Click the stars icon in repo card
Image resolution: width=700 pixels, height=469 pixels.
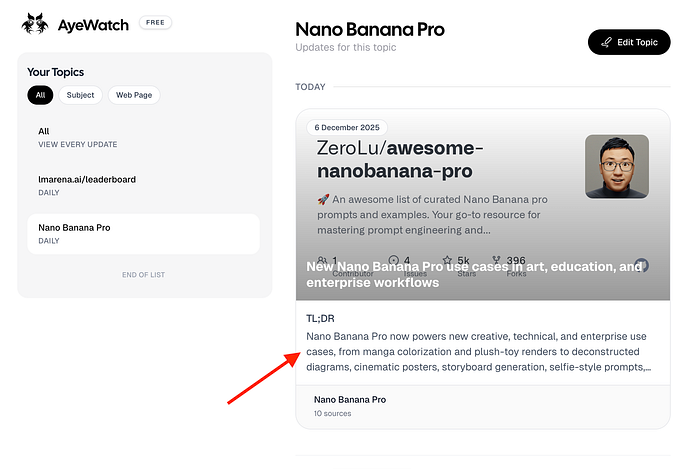[447, 260]
